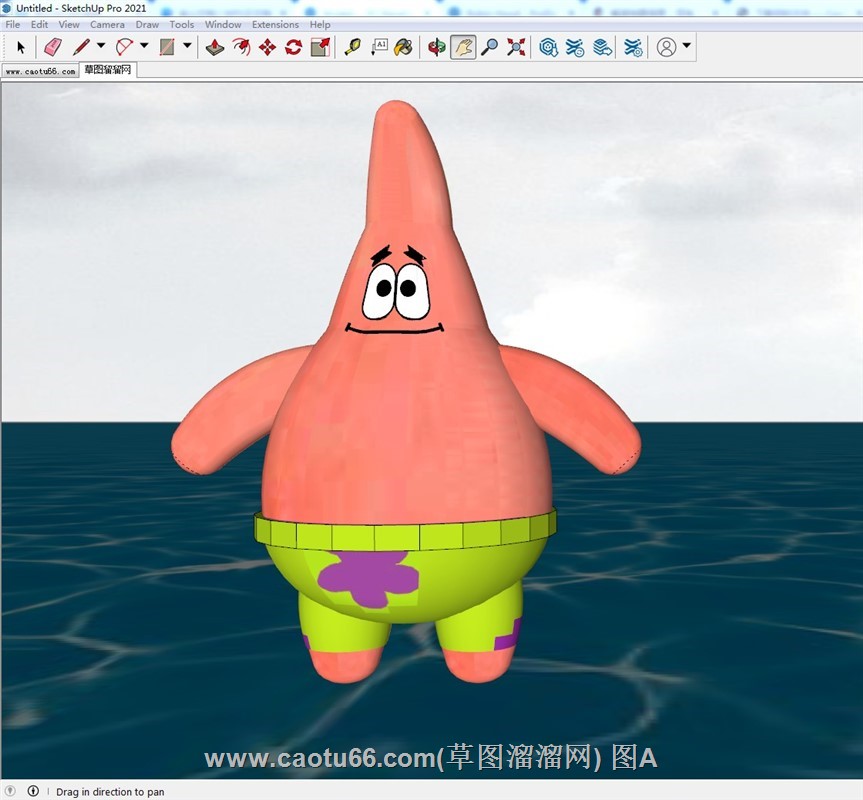This screenshot has height=800, width=863.
Task: Open the Window menu
Action: tap(223, 24)
